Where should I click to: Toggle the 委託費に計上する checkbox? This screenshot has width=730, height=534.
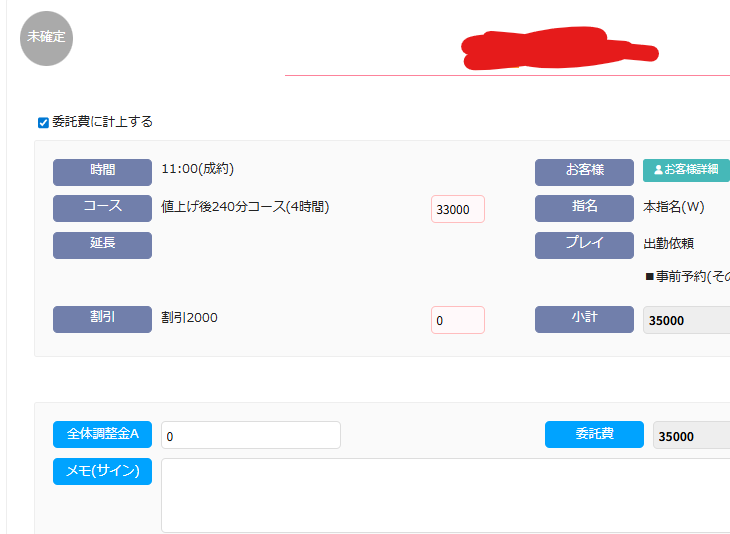pos(43,123)
